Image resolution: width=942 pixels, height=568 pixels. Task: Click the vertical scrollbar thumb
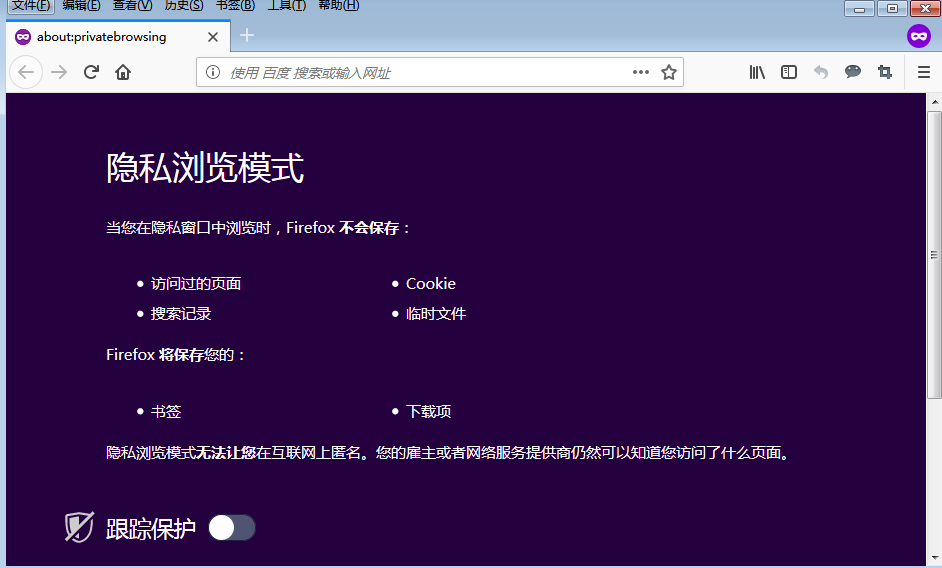[x=934, y=255]
